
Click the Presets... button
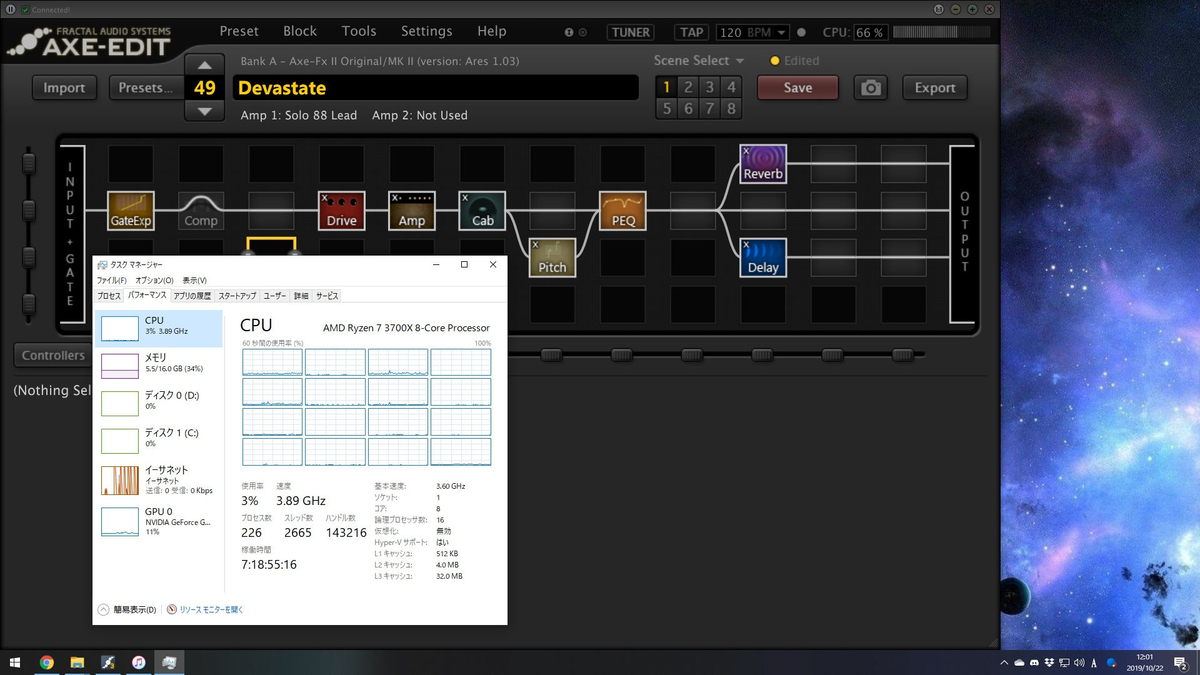(x=145, y=88)
